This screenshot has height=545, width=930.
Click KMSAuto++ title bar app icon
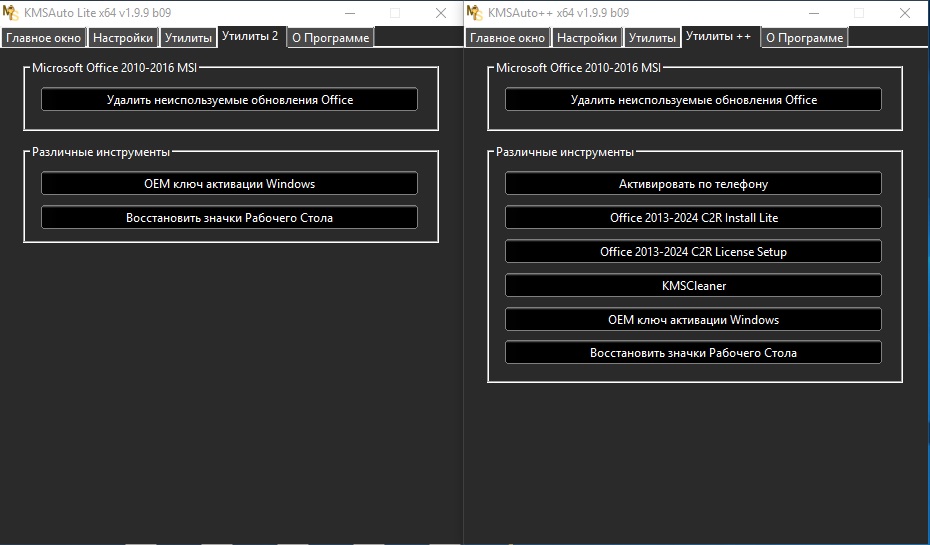tap(474, 12)
